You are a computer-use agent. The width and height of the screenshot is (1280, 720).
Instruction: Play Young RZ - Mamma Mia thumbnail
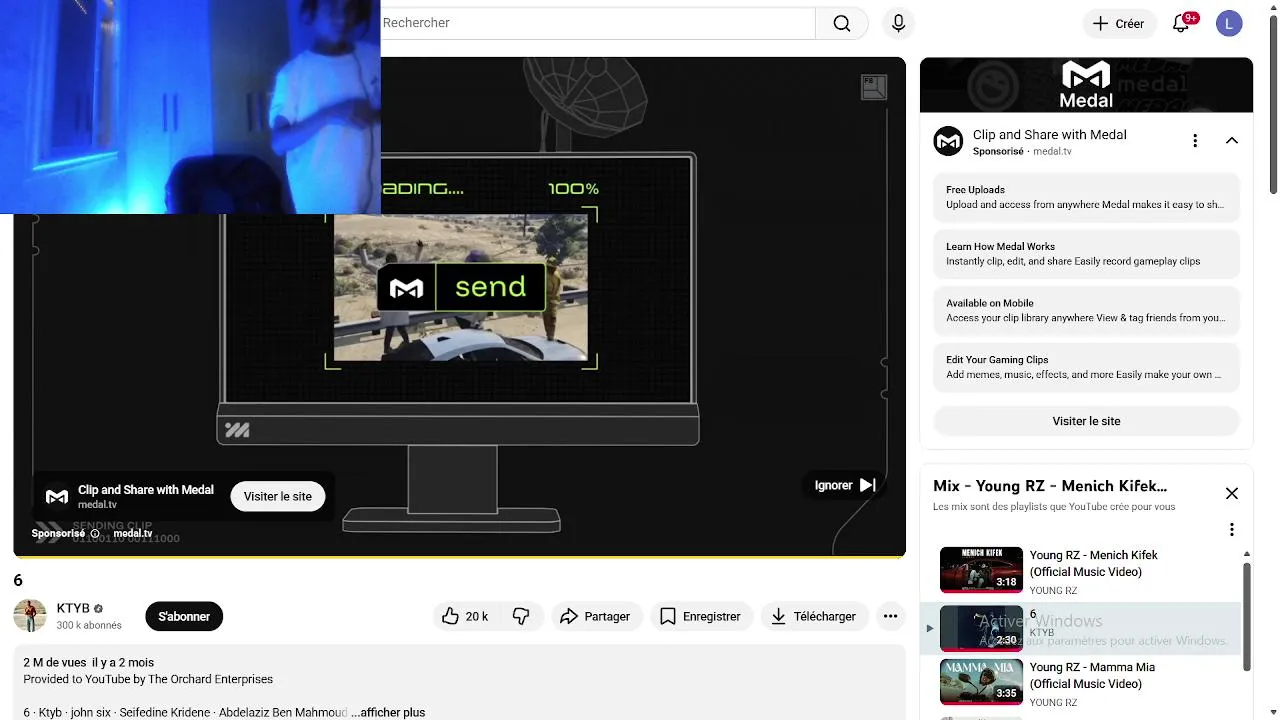(x=981, y=682)
